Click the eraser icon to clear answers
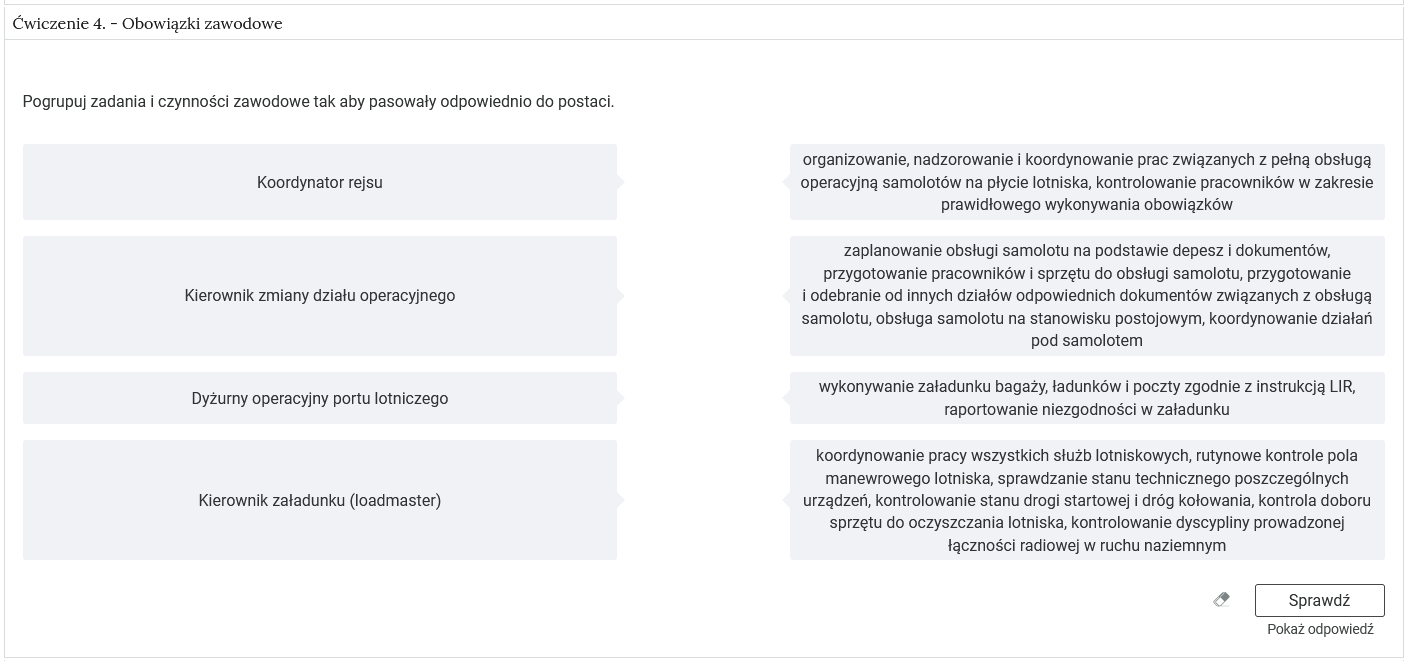 tap(1221, 600)
